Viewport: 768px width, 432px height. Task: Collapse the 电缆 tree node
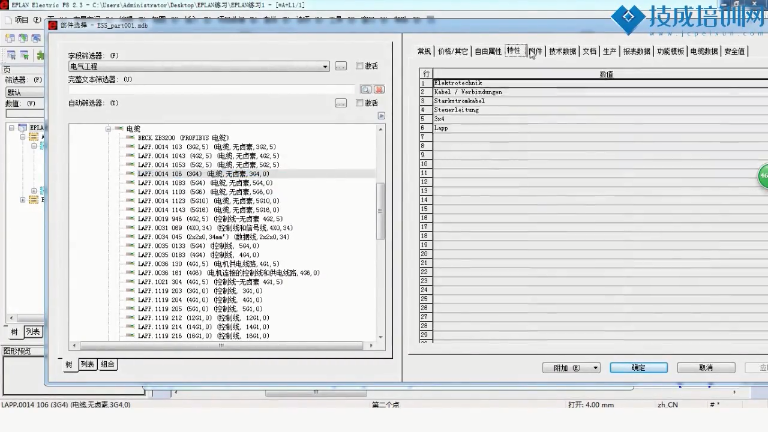[x=108, y=129]
